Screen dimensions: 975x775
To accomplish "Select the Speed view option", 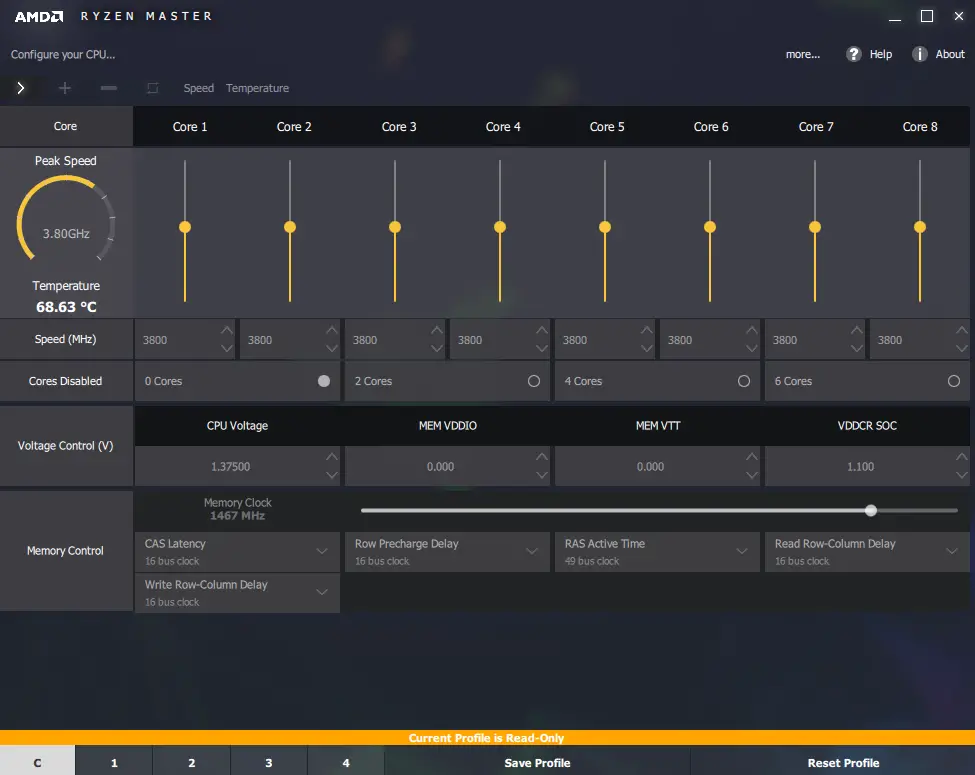I will point(198,88).
